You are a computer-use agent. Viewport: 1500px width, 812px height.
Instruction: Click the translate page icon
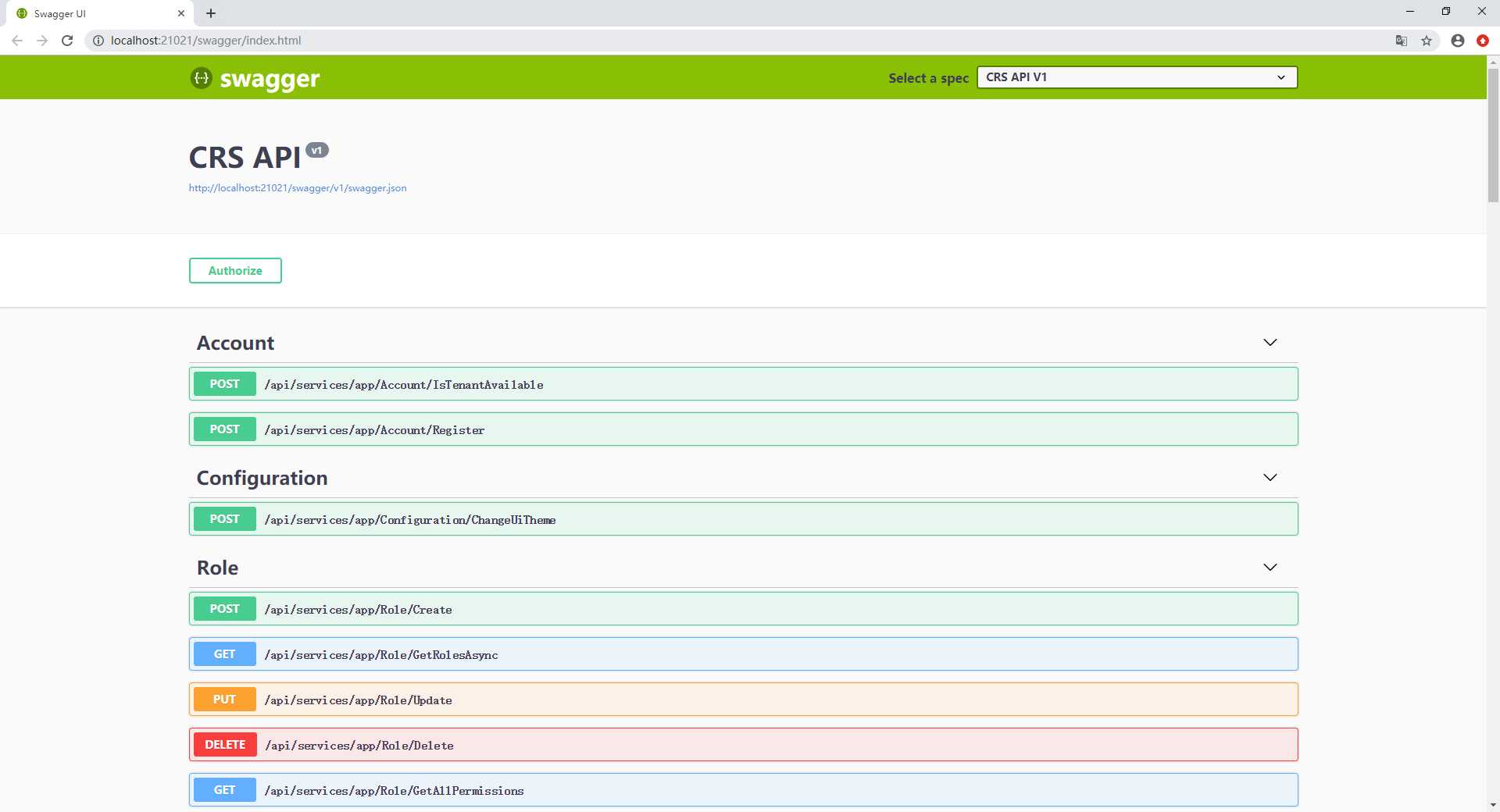point(1402,41)
